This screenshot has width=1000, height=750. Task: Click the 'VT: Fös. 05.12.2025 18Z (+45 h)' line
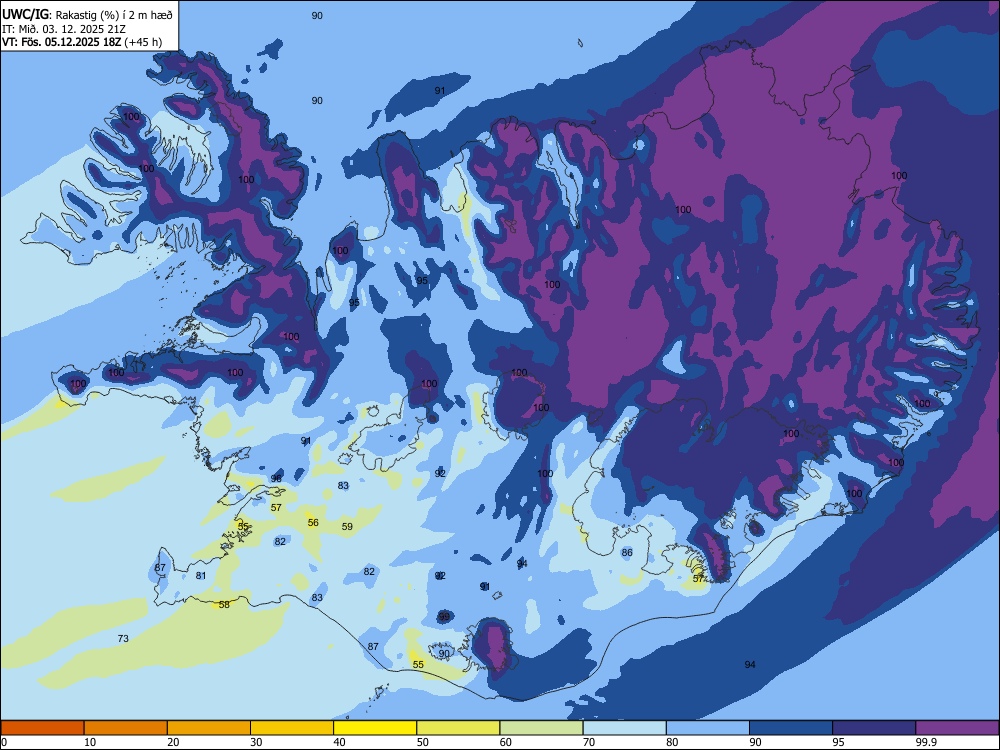[82, 42]
